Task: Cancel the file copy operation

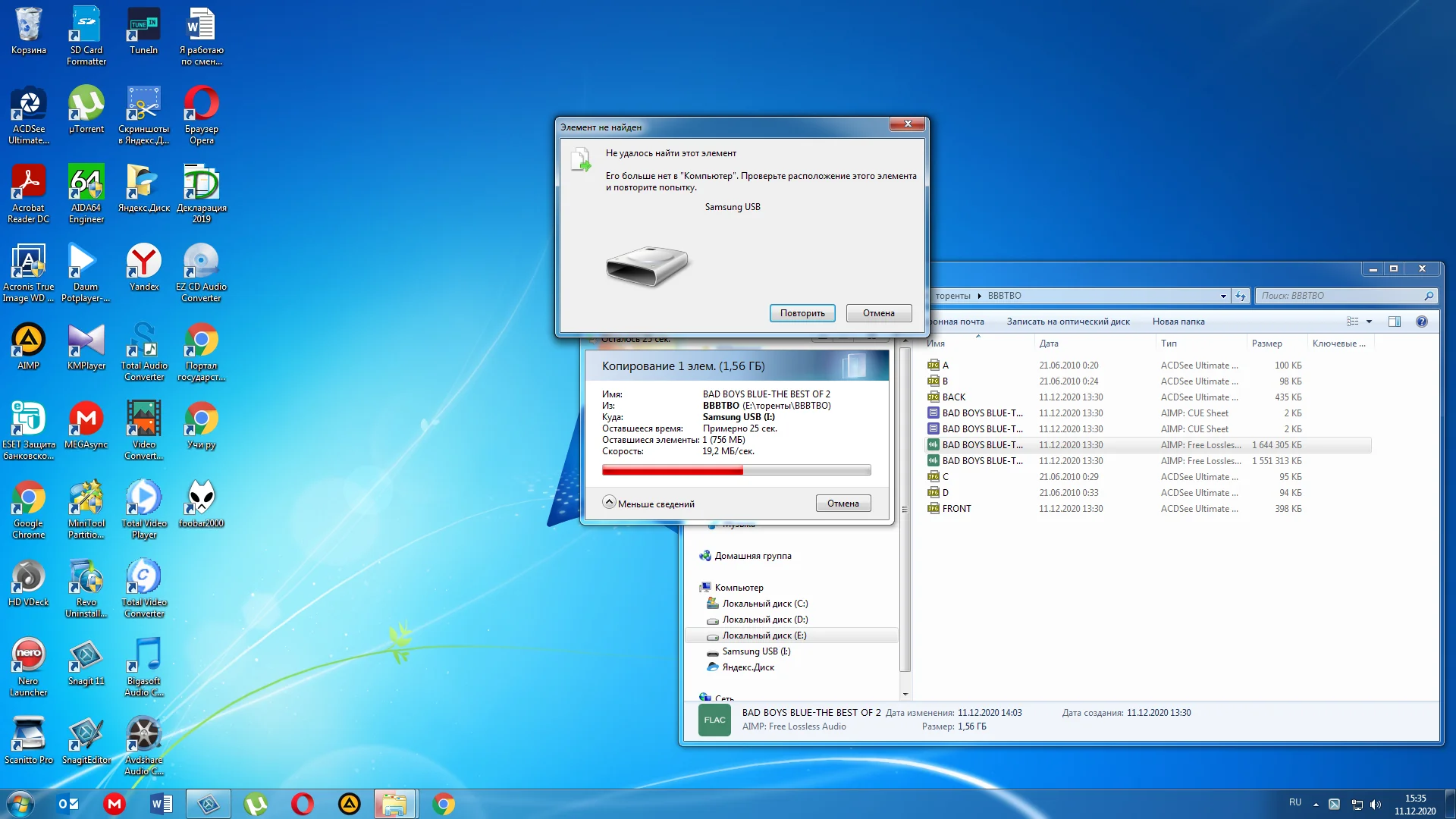Action: pyautogui.click(x=843, y=504)
